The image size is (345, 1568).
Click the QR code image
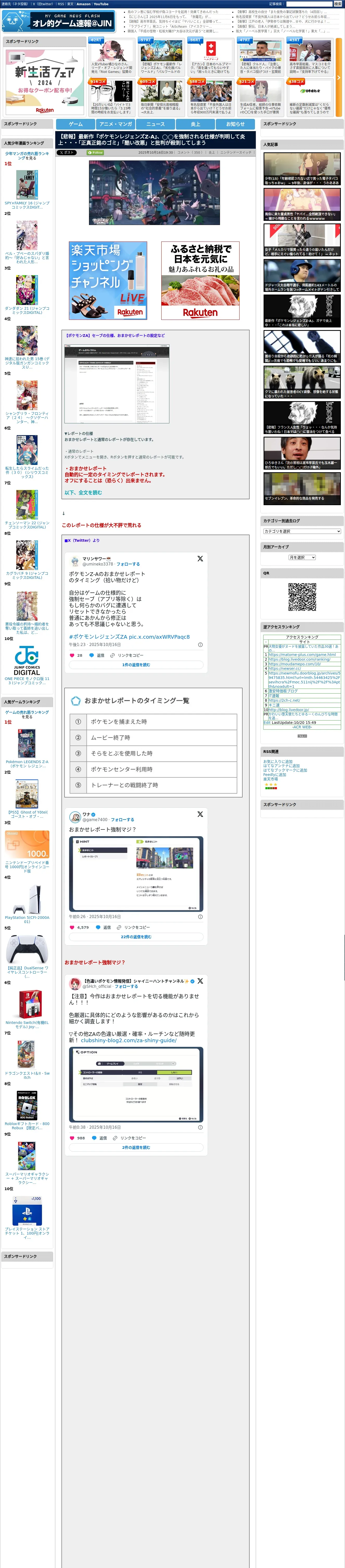(302, 597)
